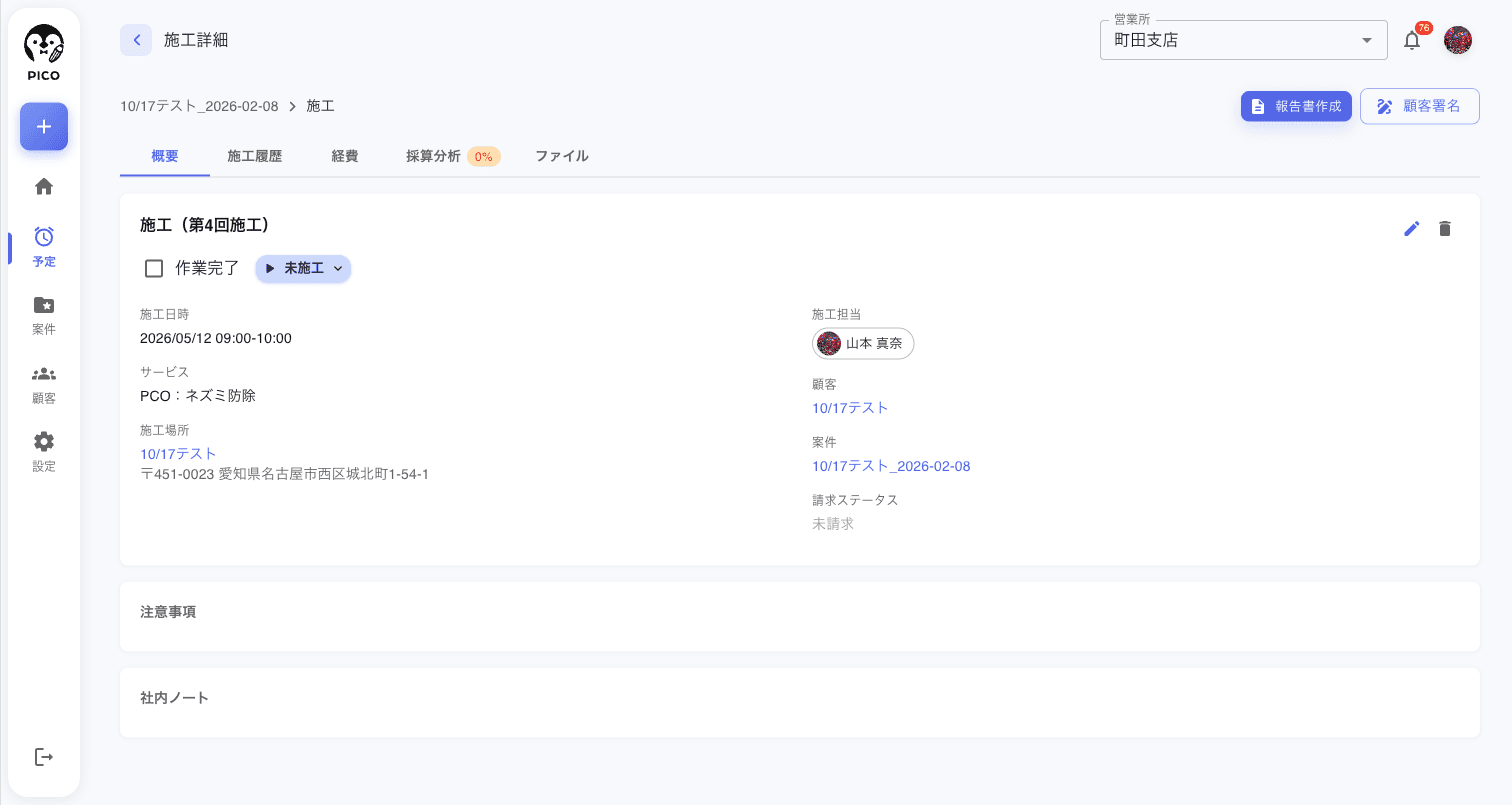Click the 山本 真奈 assignee chip
Image resolution: width=1512 pixels, height=805 pixels.
[863, 343]
